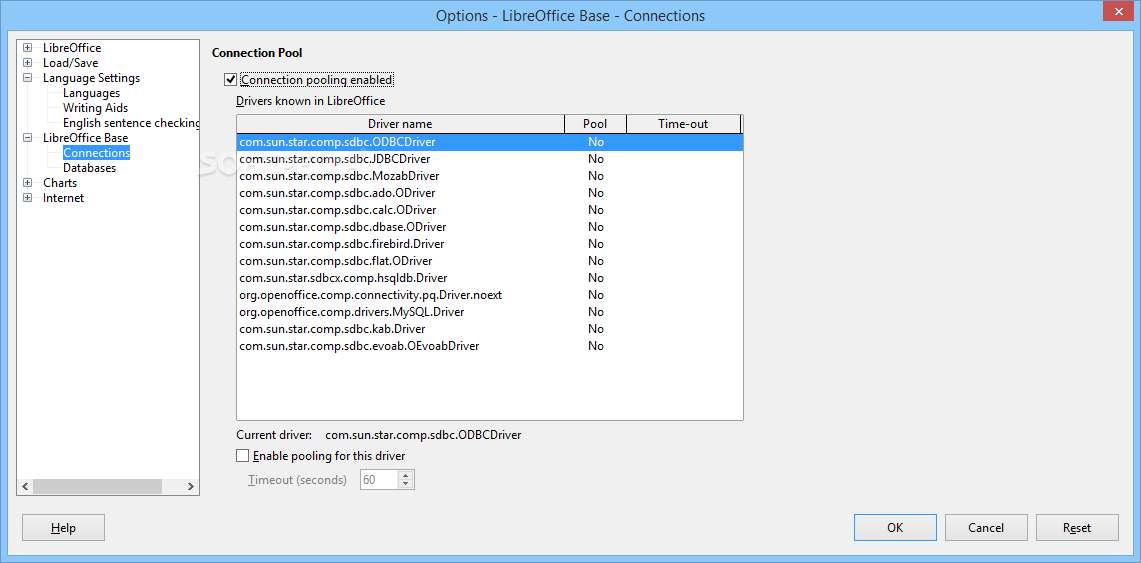
Task: Increase Timeout with up spinner arrow
Action: (x=406, y=476)
